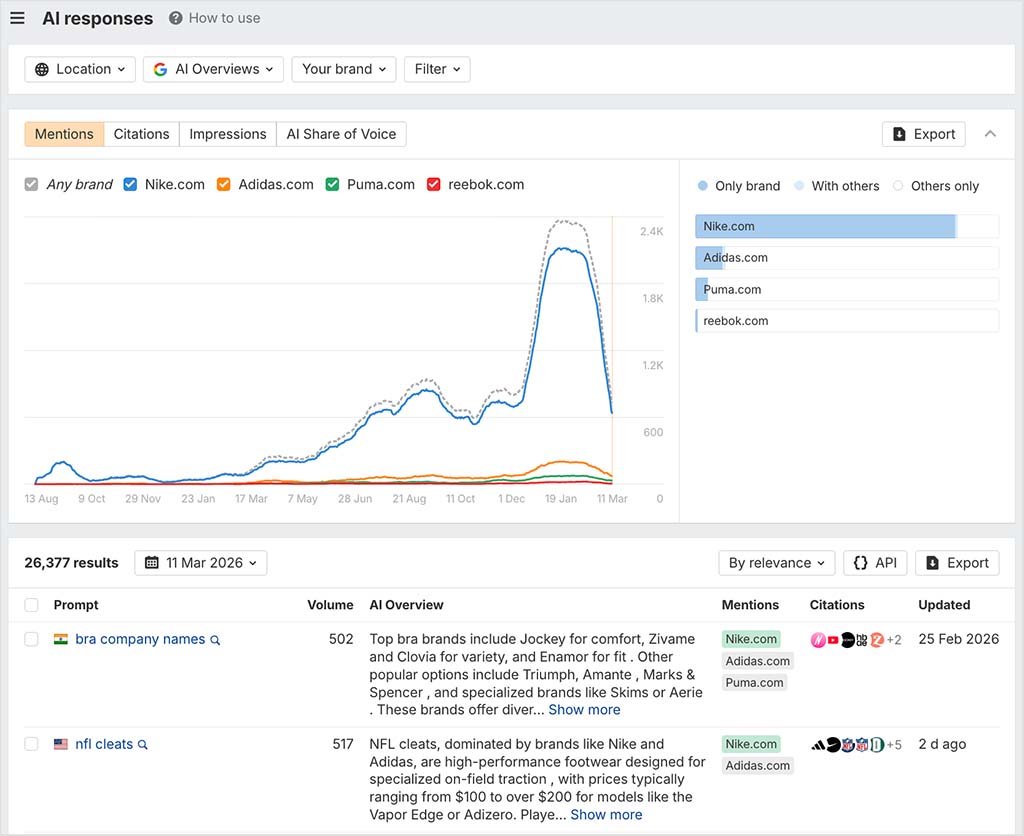The height and width of the screenshot is (836, 1024).
Task: Click the Adidas citation icon for nfl cleats
Action: (818, 744)
